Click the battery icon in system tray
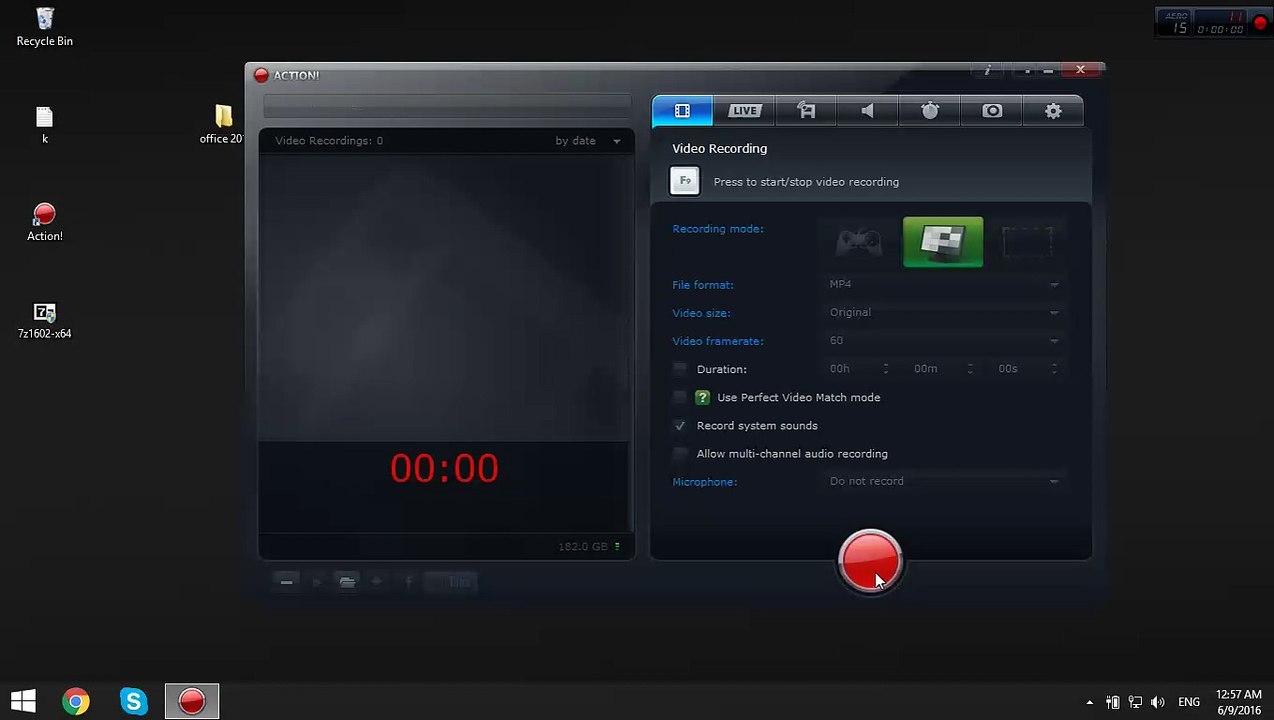This screenshot has height=720, width=1274. (x=1113, y=702)
